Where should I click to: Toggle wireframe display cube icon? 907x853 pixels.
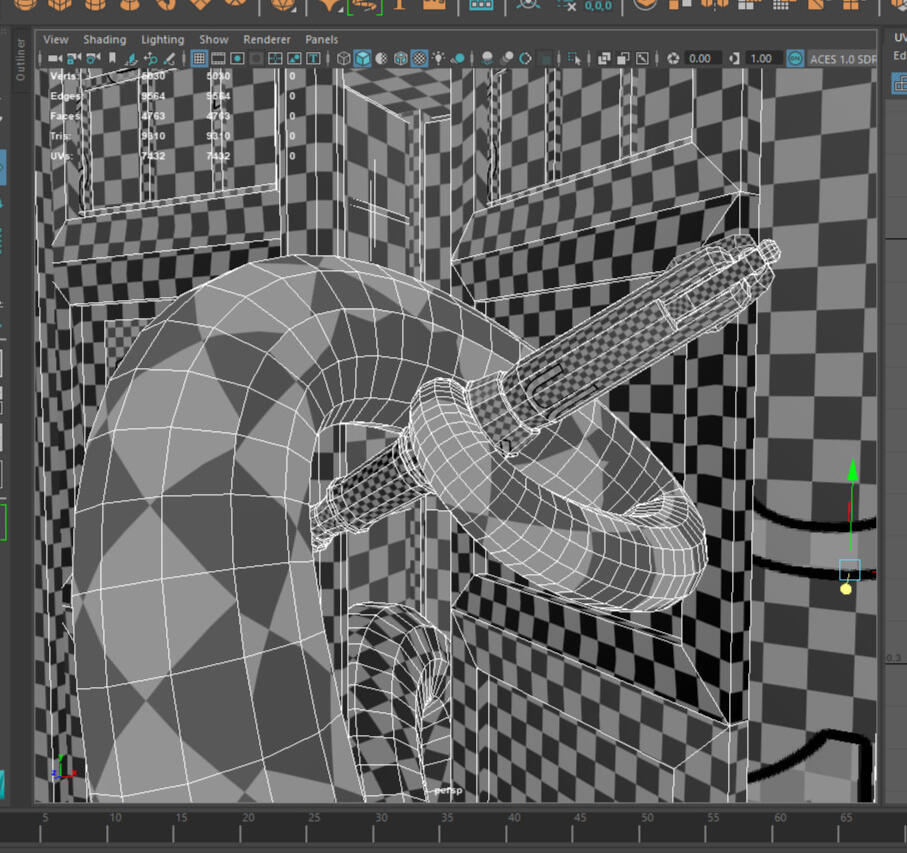tap(344, 59)
